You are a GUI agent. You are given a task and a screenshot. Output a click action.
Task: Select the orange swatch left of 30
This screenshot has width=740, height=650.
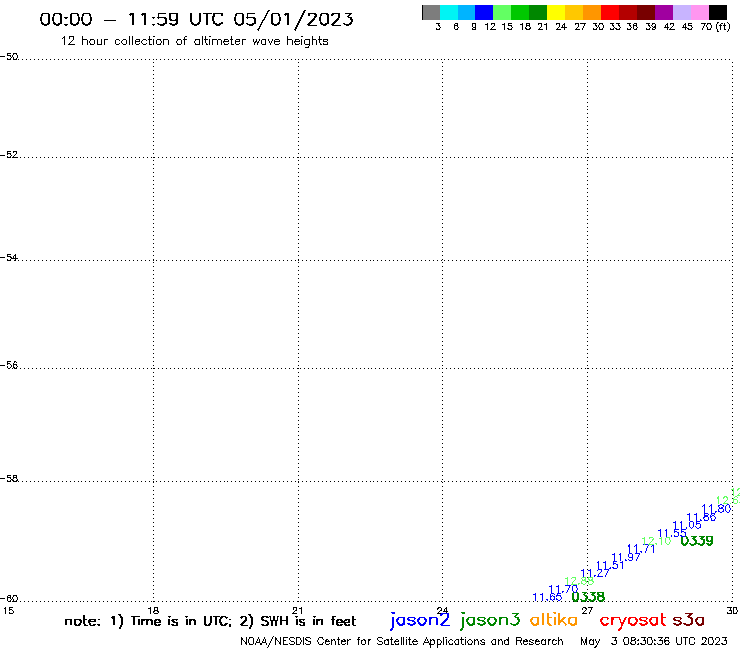coord(592,12)
